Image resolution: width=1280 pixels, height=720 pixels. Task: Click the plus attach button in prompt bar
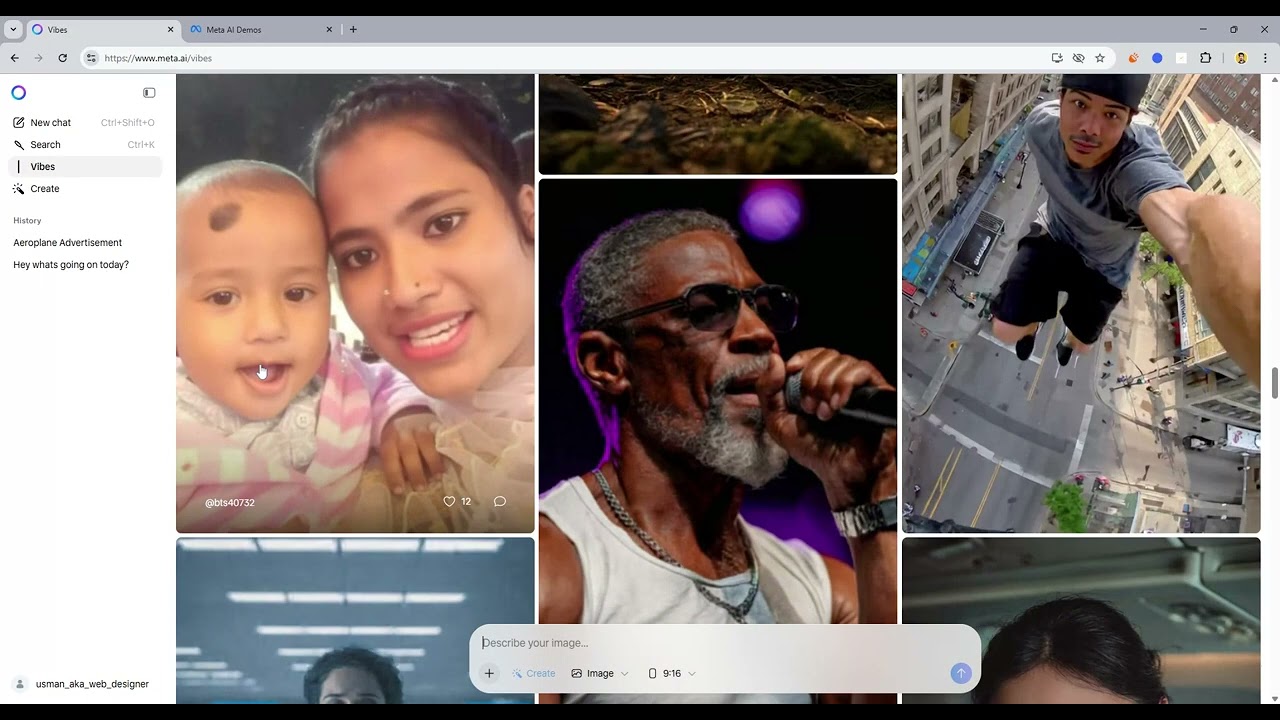point(489,673)
